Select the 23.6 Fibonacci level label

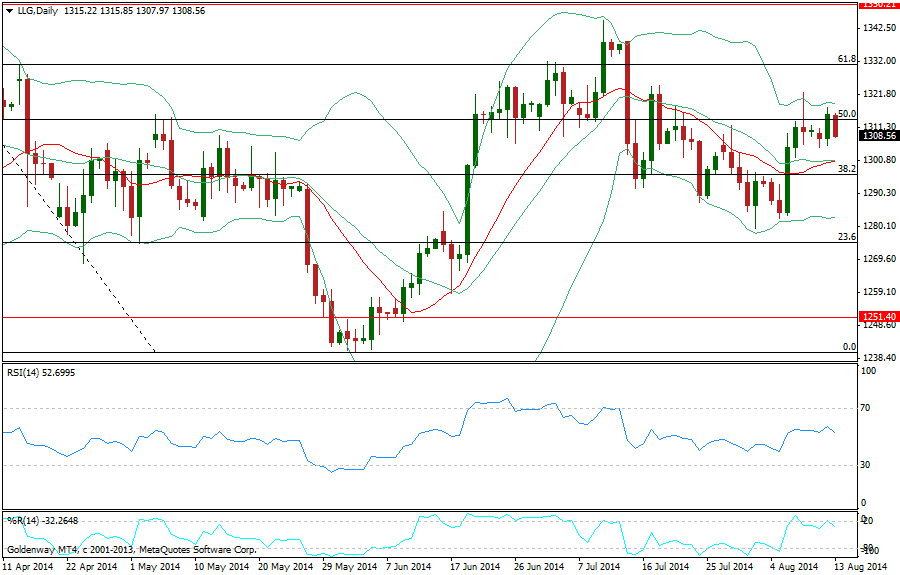click(x=846, y=237)
